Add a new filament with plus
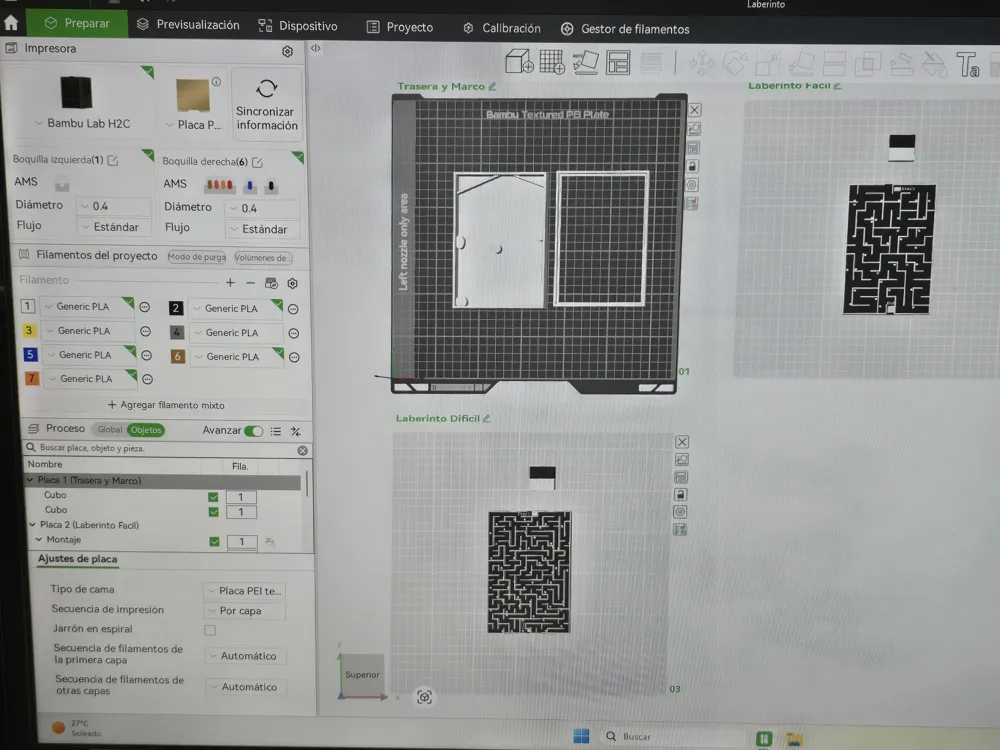 click(230, 283)
